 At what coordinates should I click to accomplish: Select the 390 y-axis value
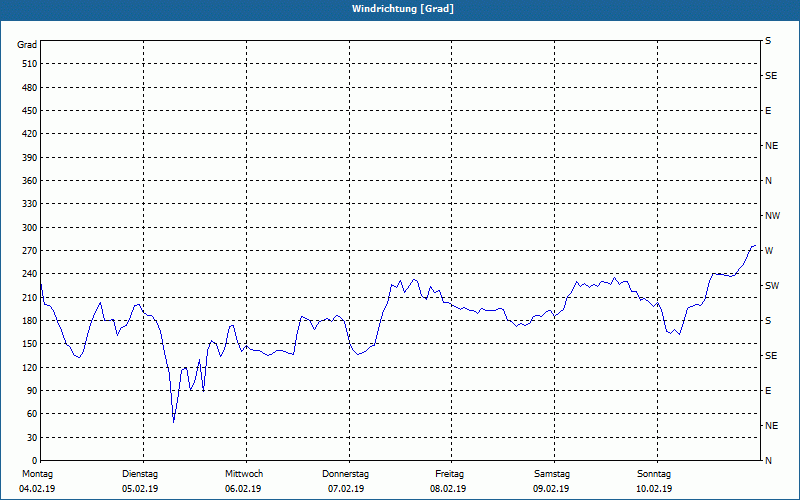[x=30, y=157]
